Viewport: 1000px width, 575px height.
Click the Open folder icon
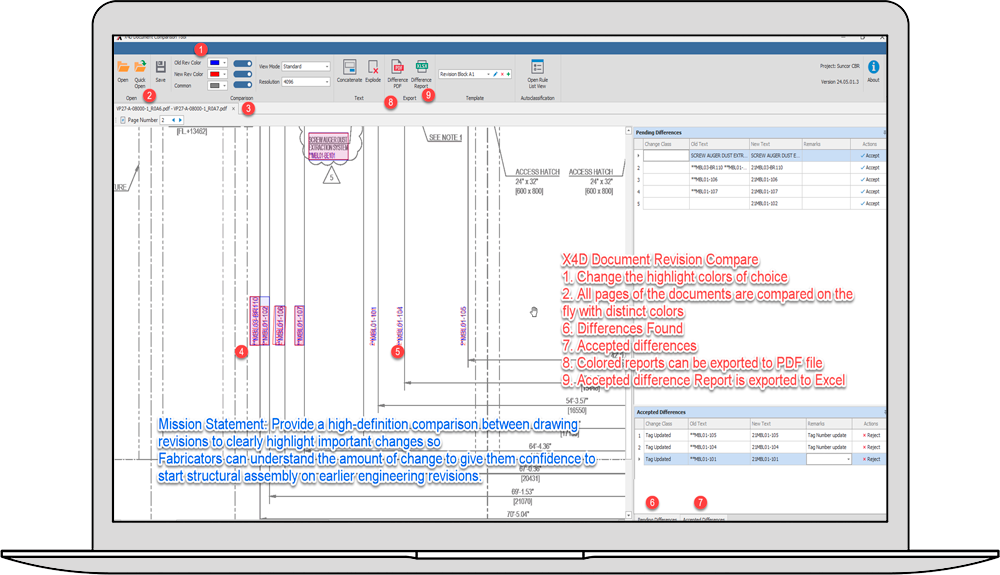[x=123, y=67]
